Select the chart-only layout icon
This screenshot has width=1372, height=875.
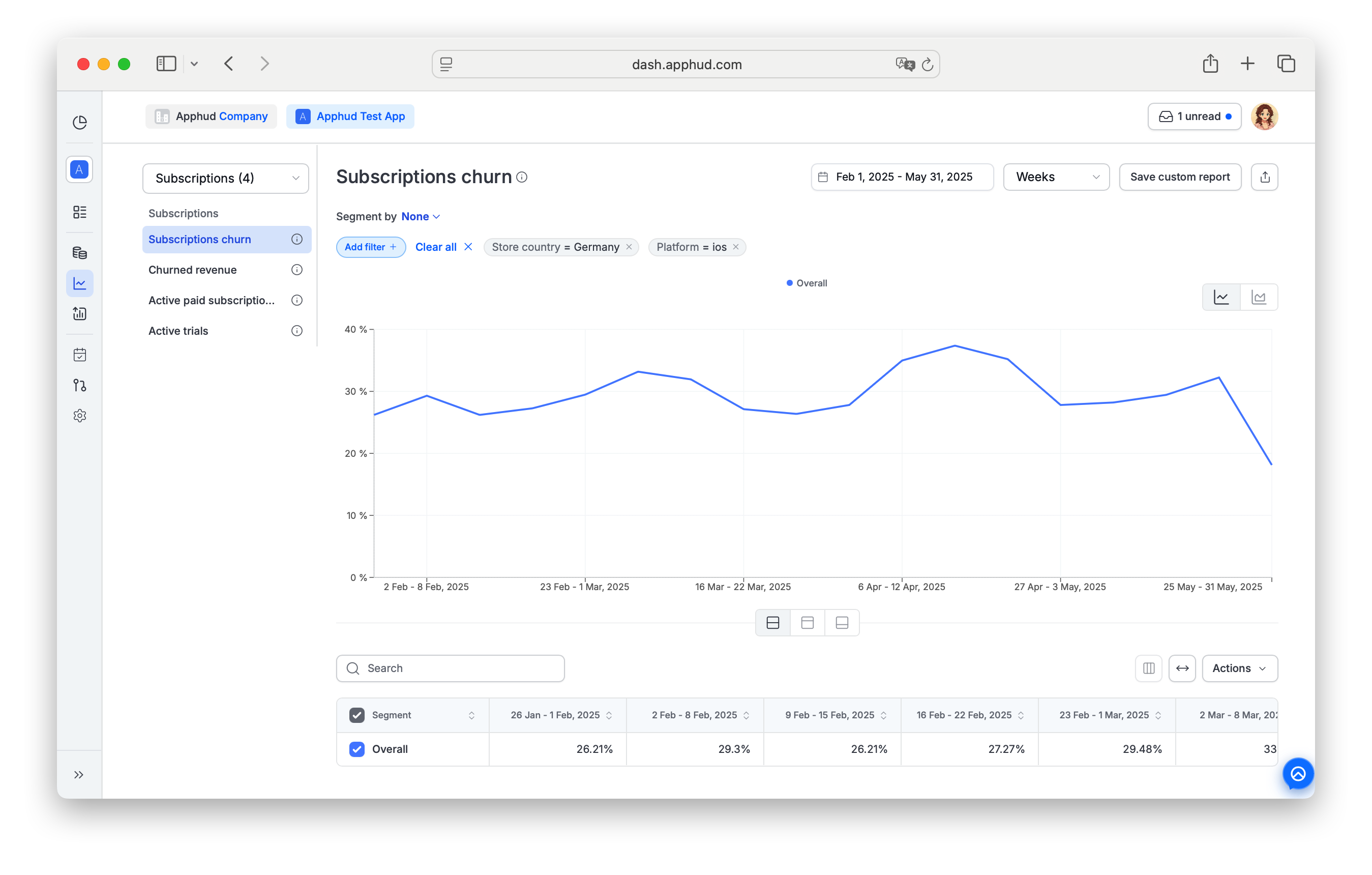[808, 623]
